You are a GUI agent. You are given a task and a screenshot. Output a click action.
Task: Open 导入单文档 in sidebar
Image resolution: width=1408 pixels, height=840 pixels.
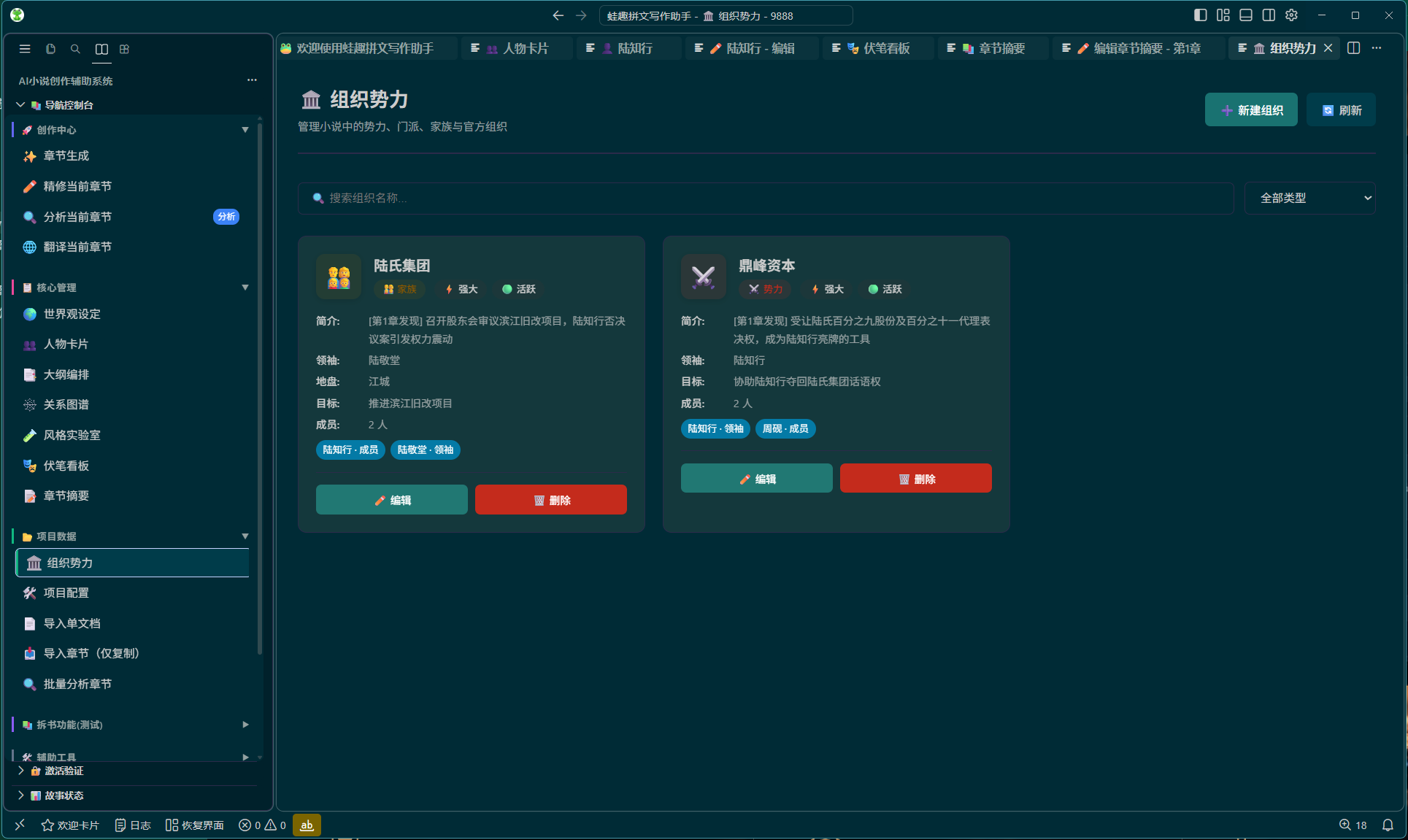[132, 624]
